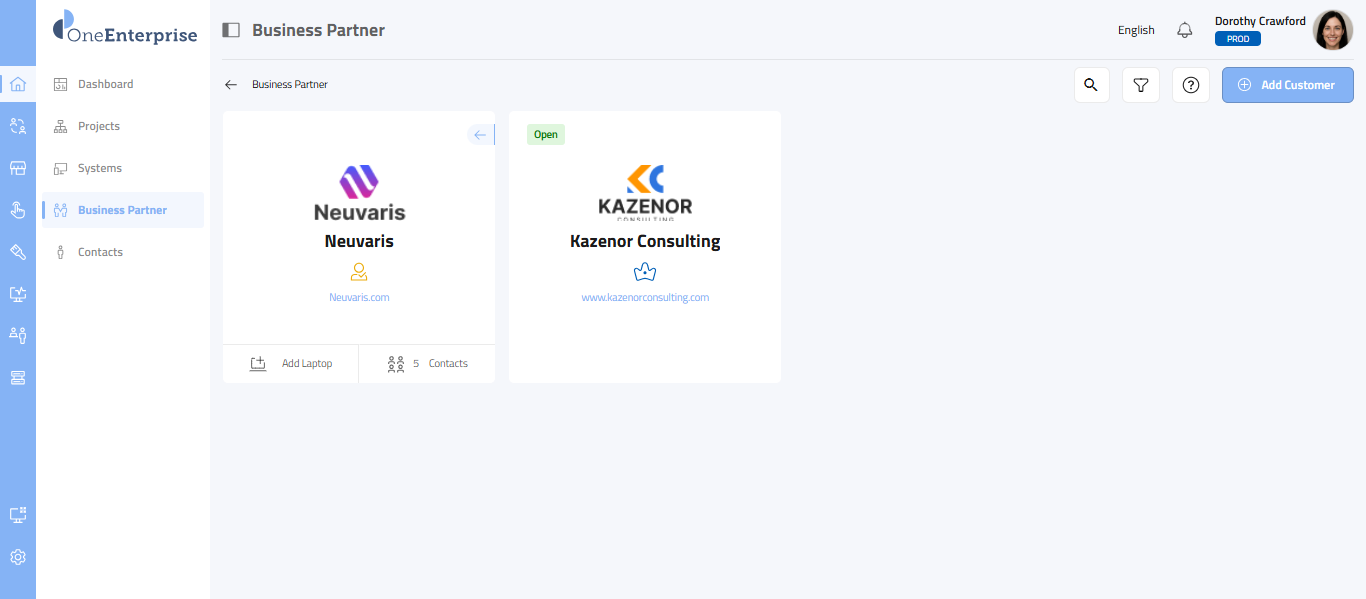Click the help question mark icon

[x=1190, y=85]
